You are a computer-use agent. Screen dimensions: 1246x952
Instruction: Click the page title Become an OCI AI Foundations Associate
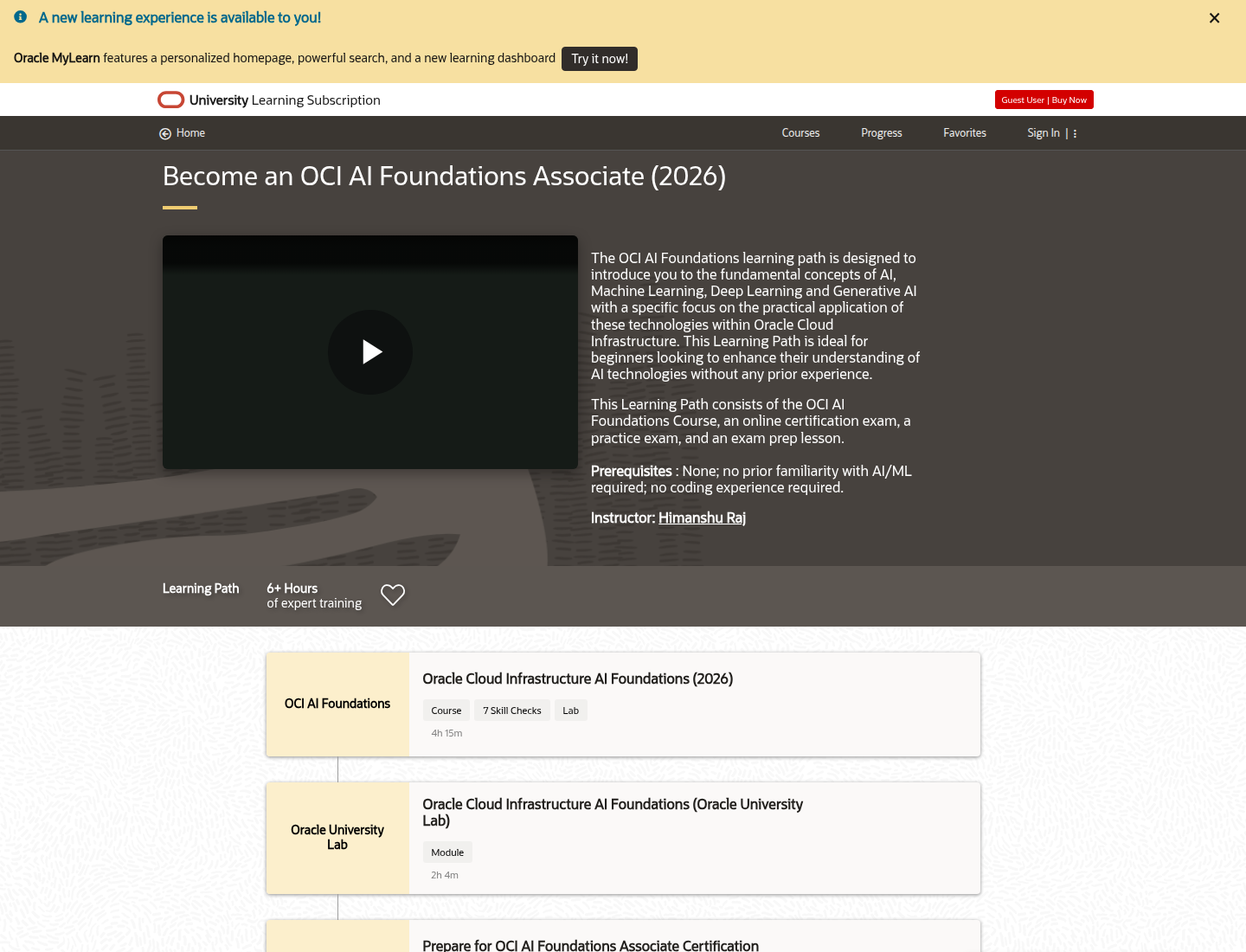point(444,176)
